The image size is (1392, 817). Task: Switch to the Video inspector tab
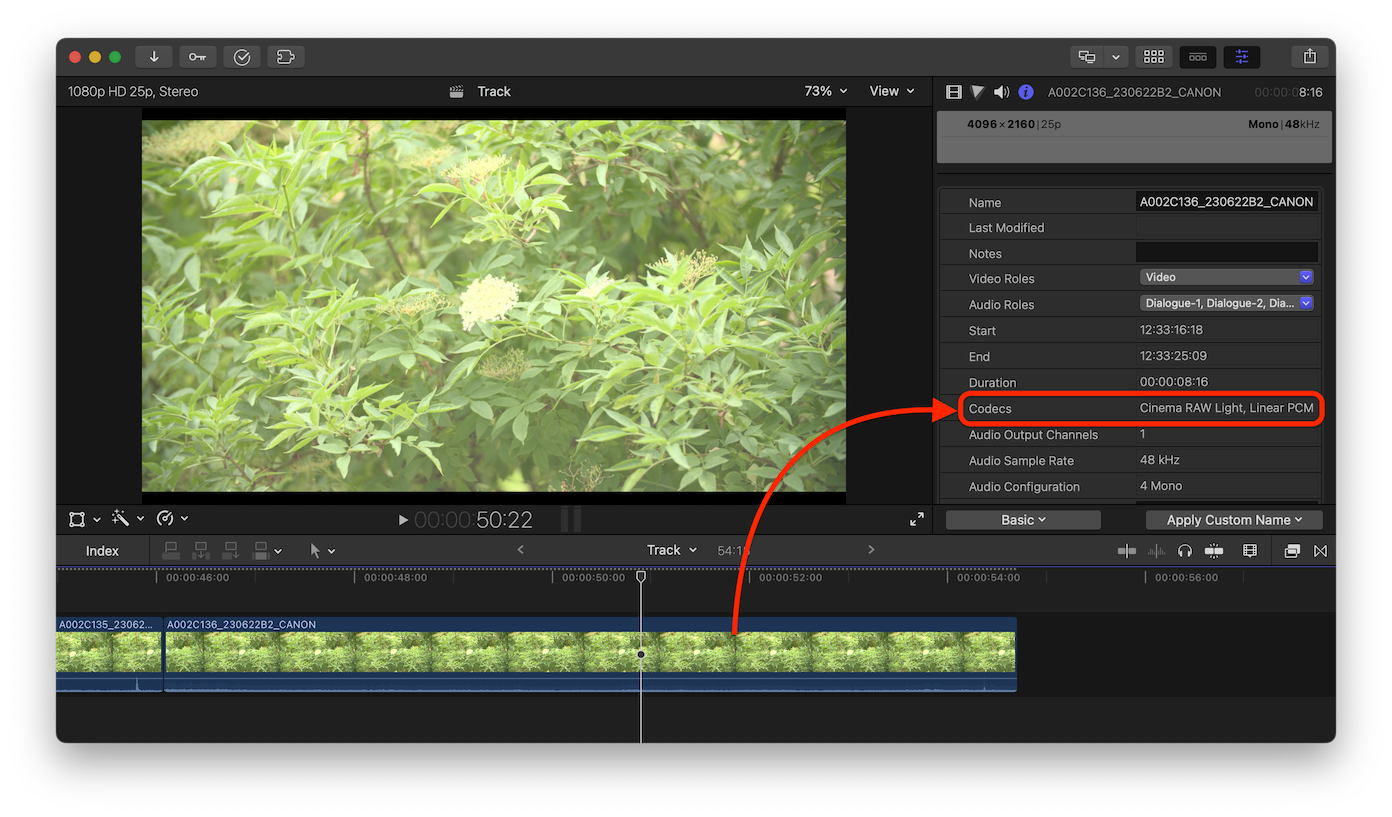point(953,92)
